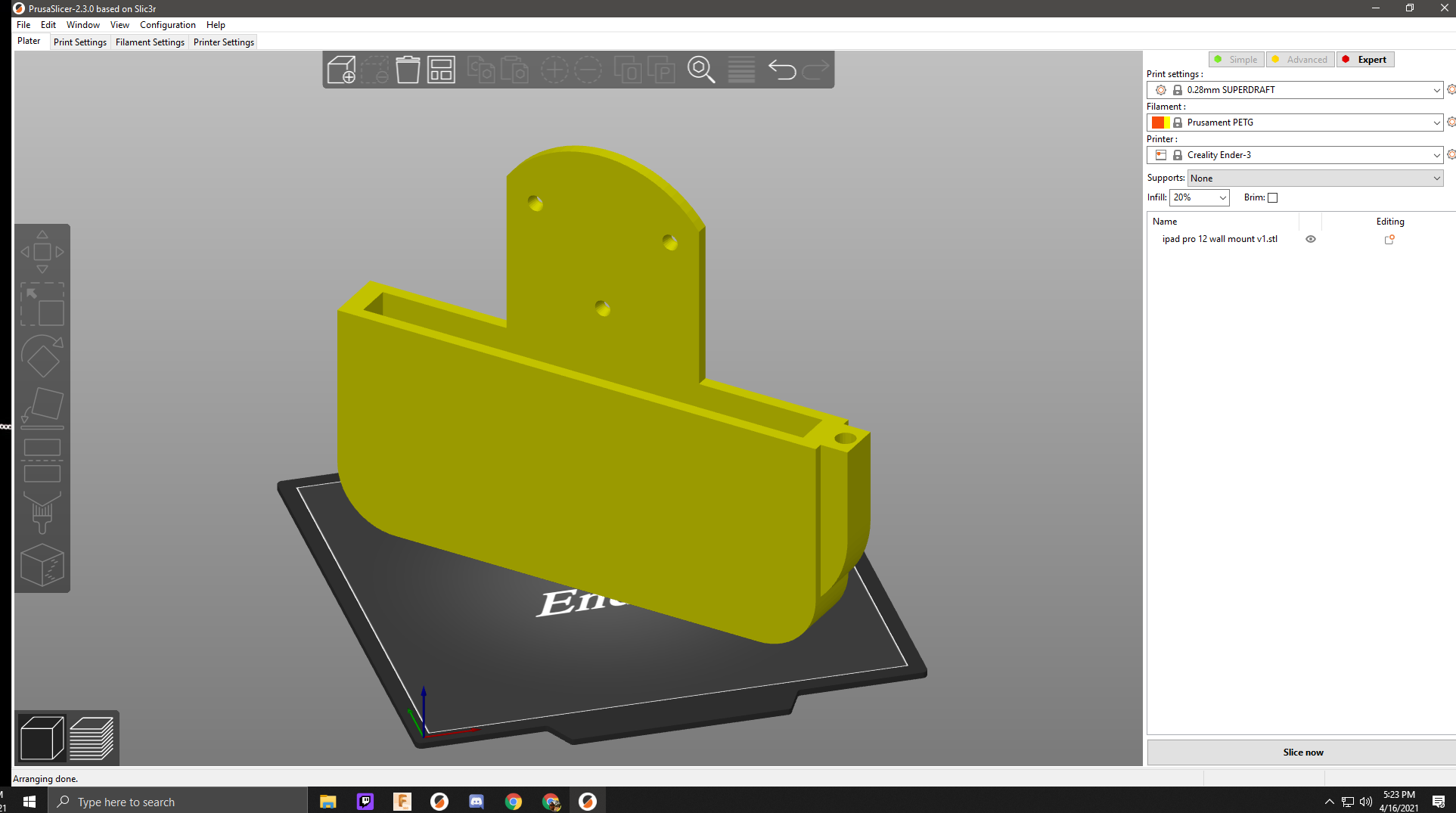Open the Edit menu
Image resolution: width=1456 pixels, height=813 pixels.
48,25
